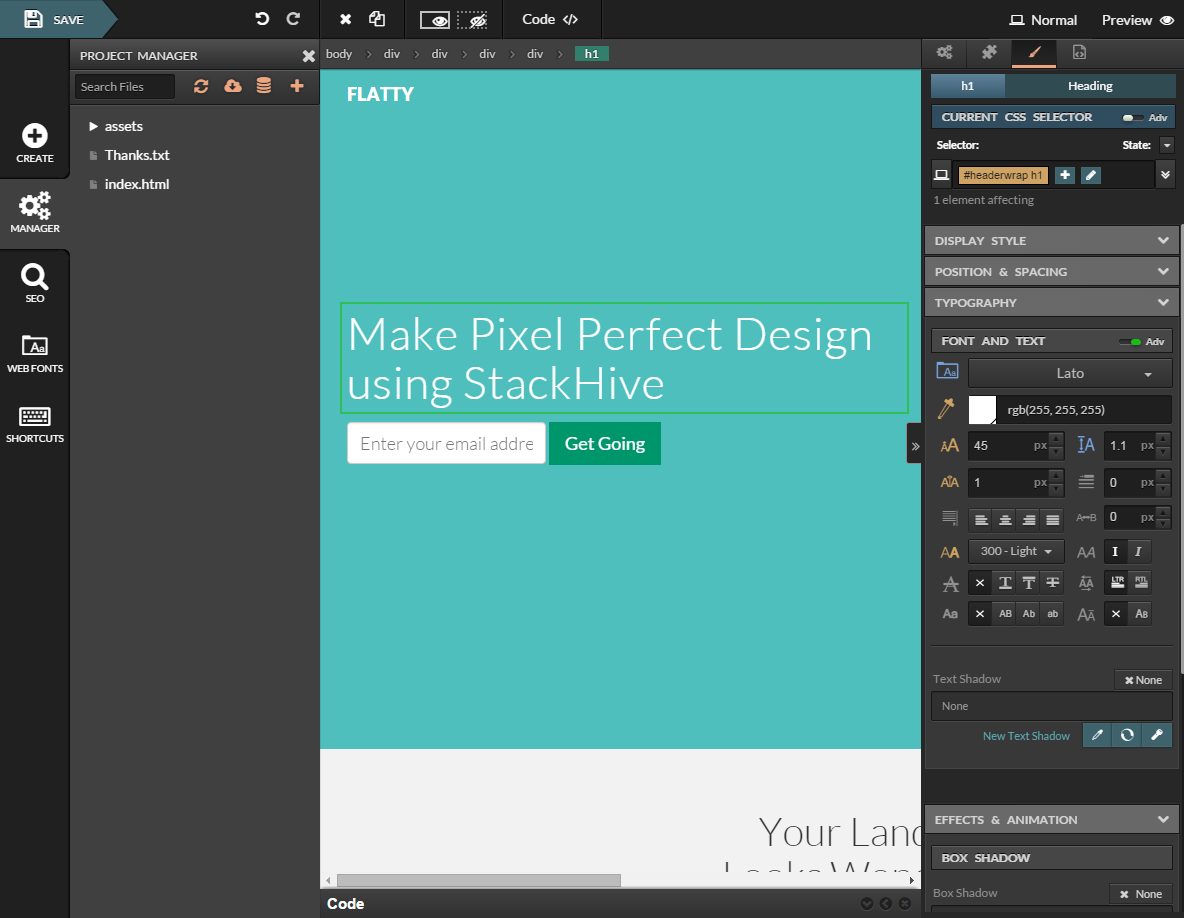Click the white text color swatch

click(x=982, y=410)
